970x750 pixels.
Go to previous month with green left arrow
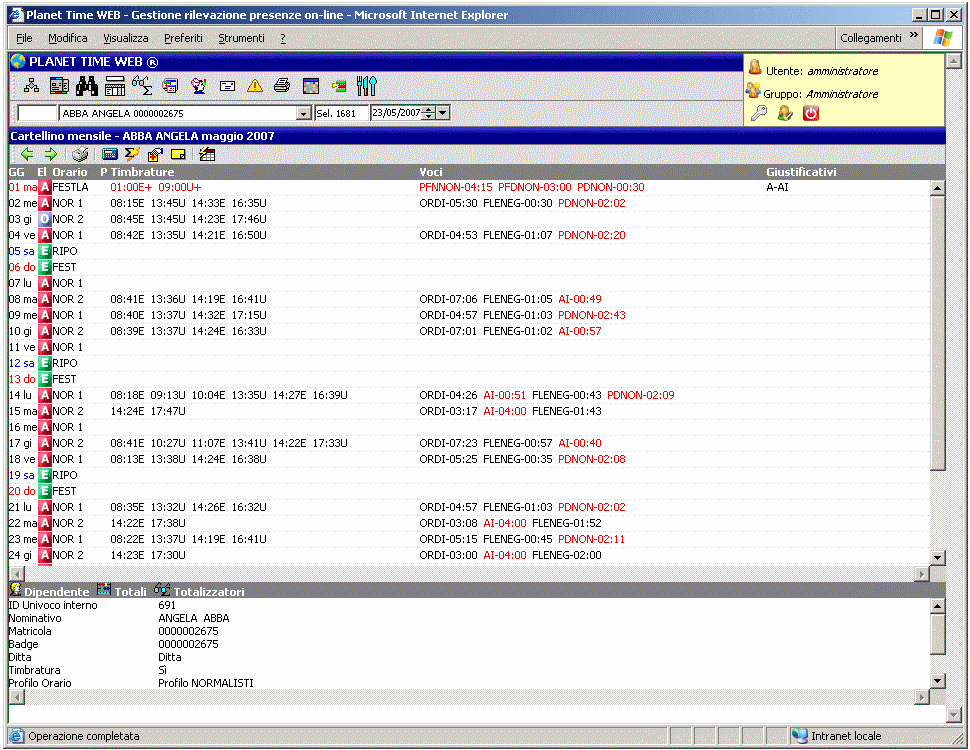click(x=27, y=154)
